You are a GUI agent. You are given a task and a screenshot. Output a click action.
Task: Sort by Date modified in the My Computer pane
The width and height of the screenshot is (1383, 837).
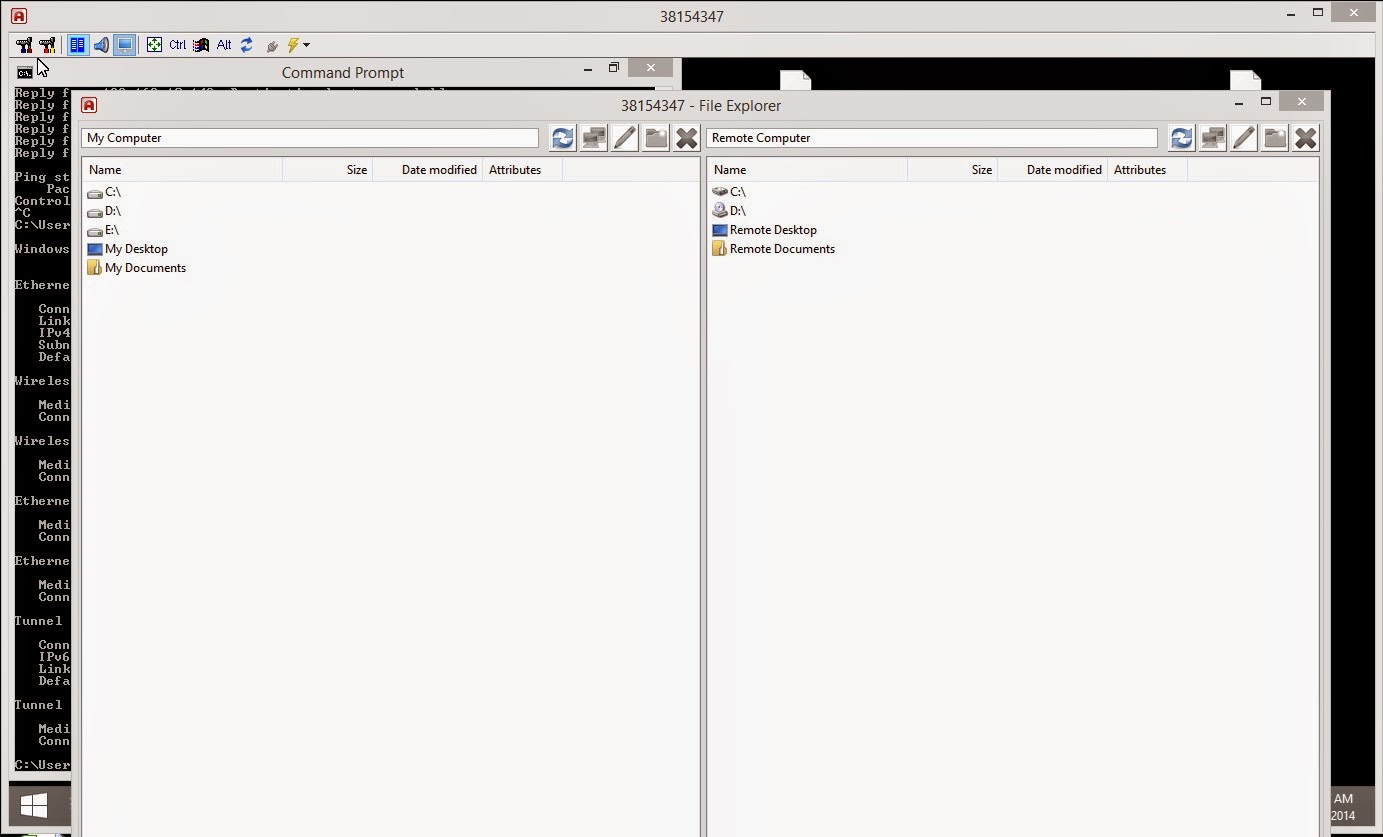(x=427, y=170)
